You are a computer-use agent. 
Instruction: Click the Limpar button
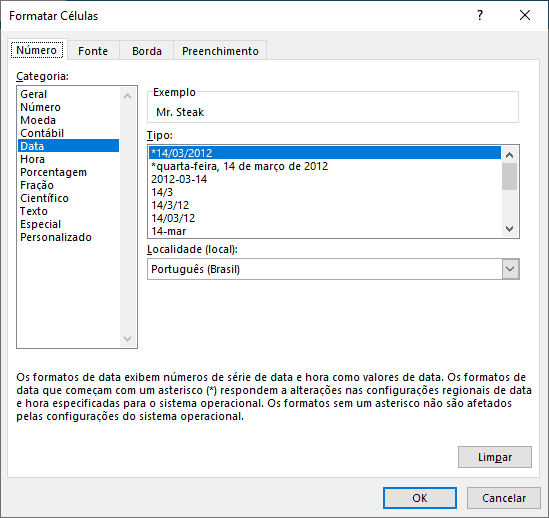[x=495, y=457]
